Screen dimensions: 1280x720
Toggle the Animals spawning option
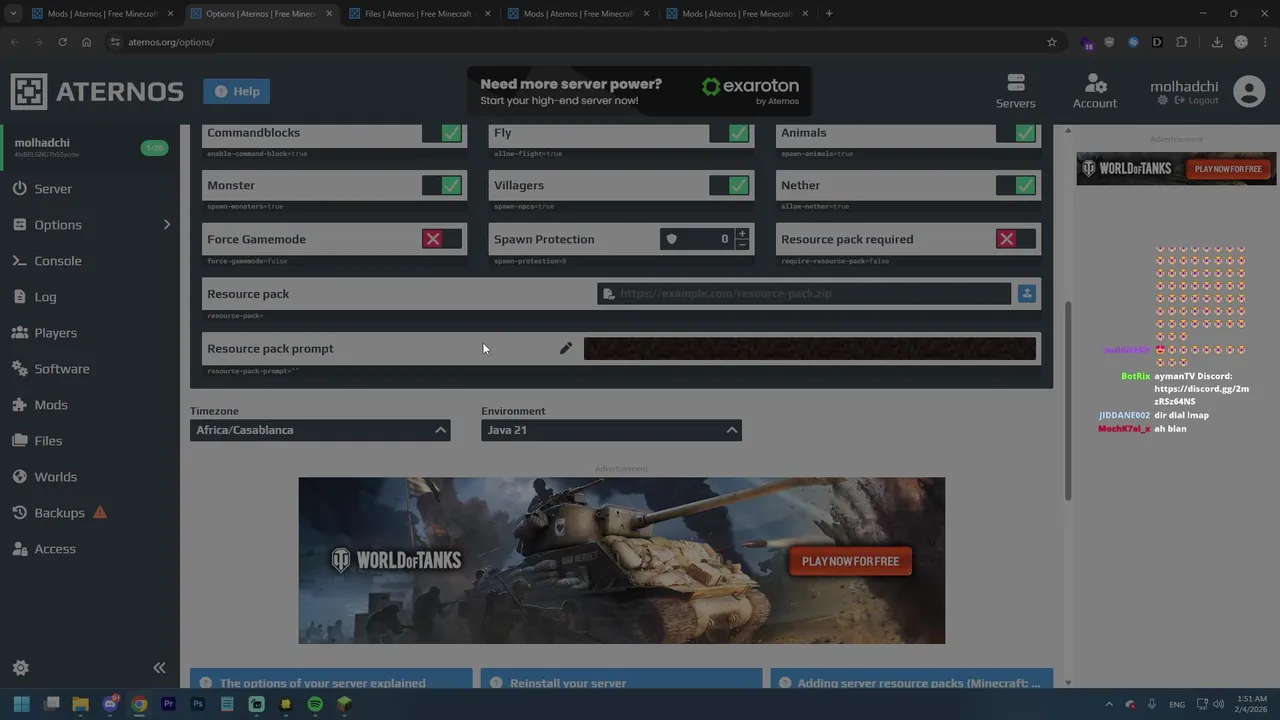[1016, 133]
